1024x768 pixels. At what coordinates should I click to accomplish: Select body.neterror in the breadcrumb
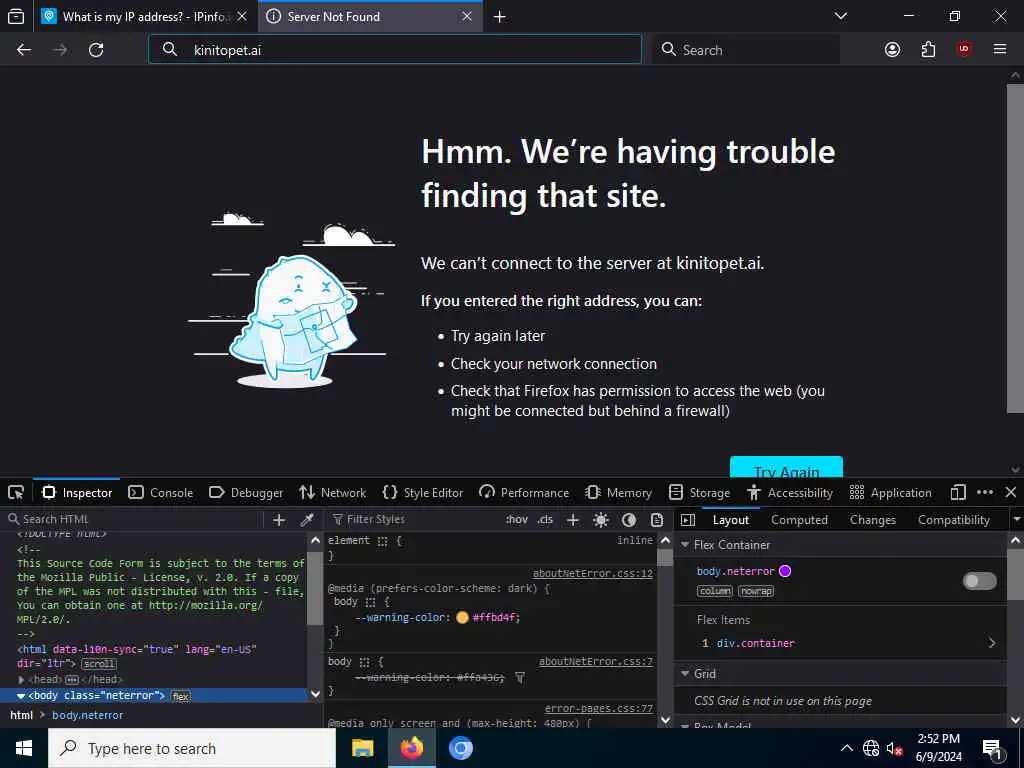pos(88,715)
